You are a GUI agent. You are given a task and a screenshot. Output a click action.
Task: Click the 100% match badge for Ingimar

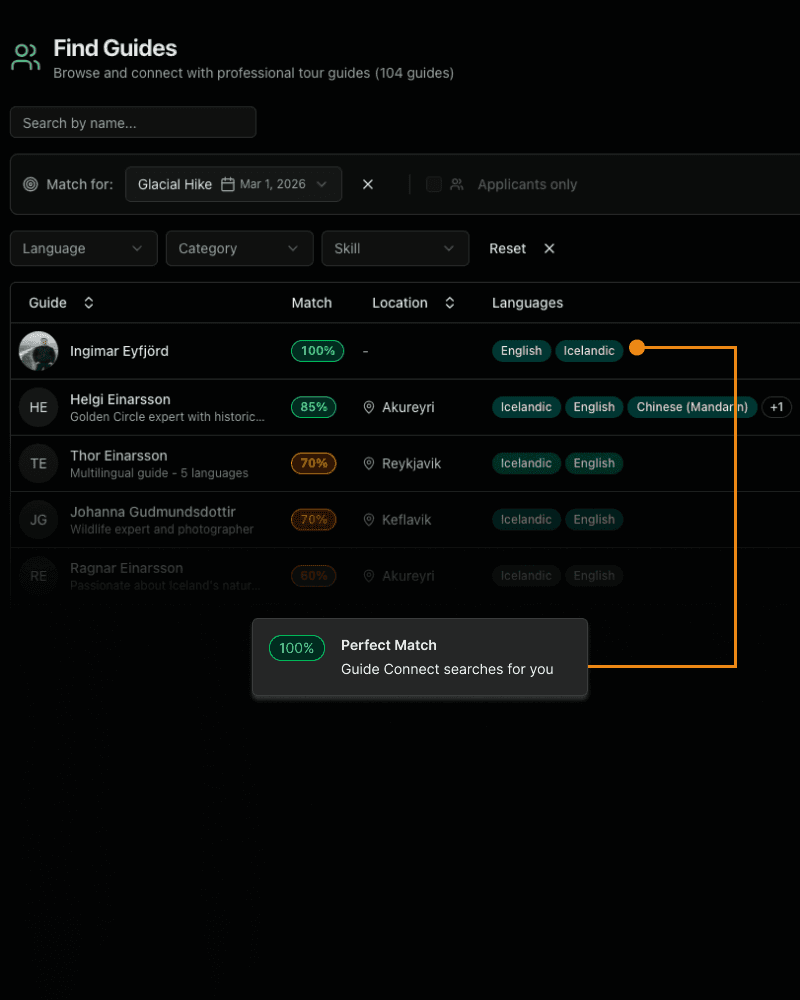click(317, 351)
